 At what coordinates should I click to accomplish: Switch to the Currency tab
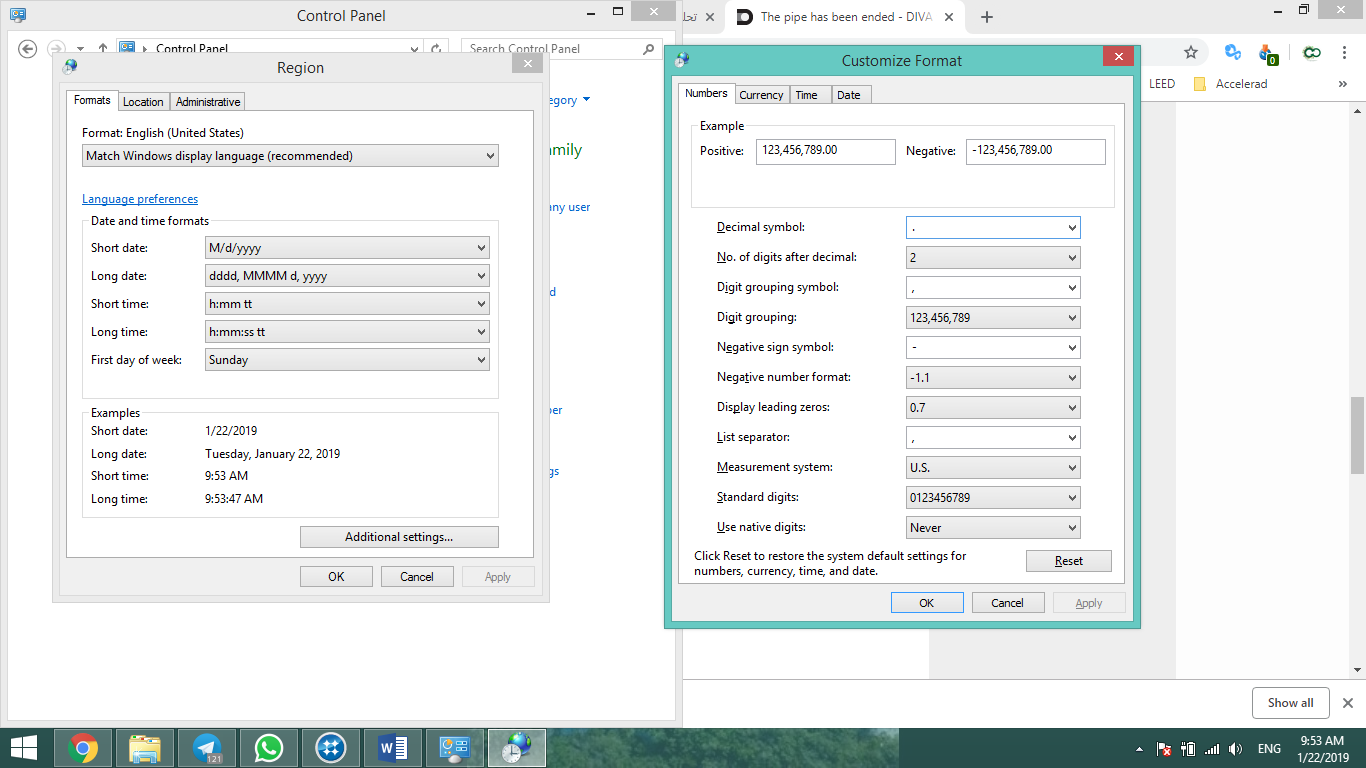pyautogui.click(x=761, y=95)
